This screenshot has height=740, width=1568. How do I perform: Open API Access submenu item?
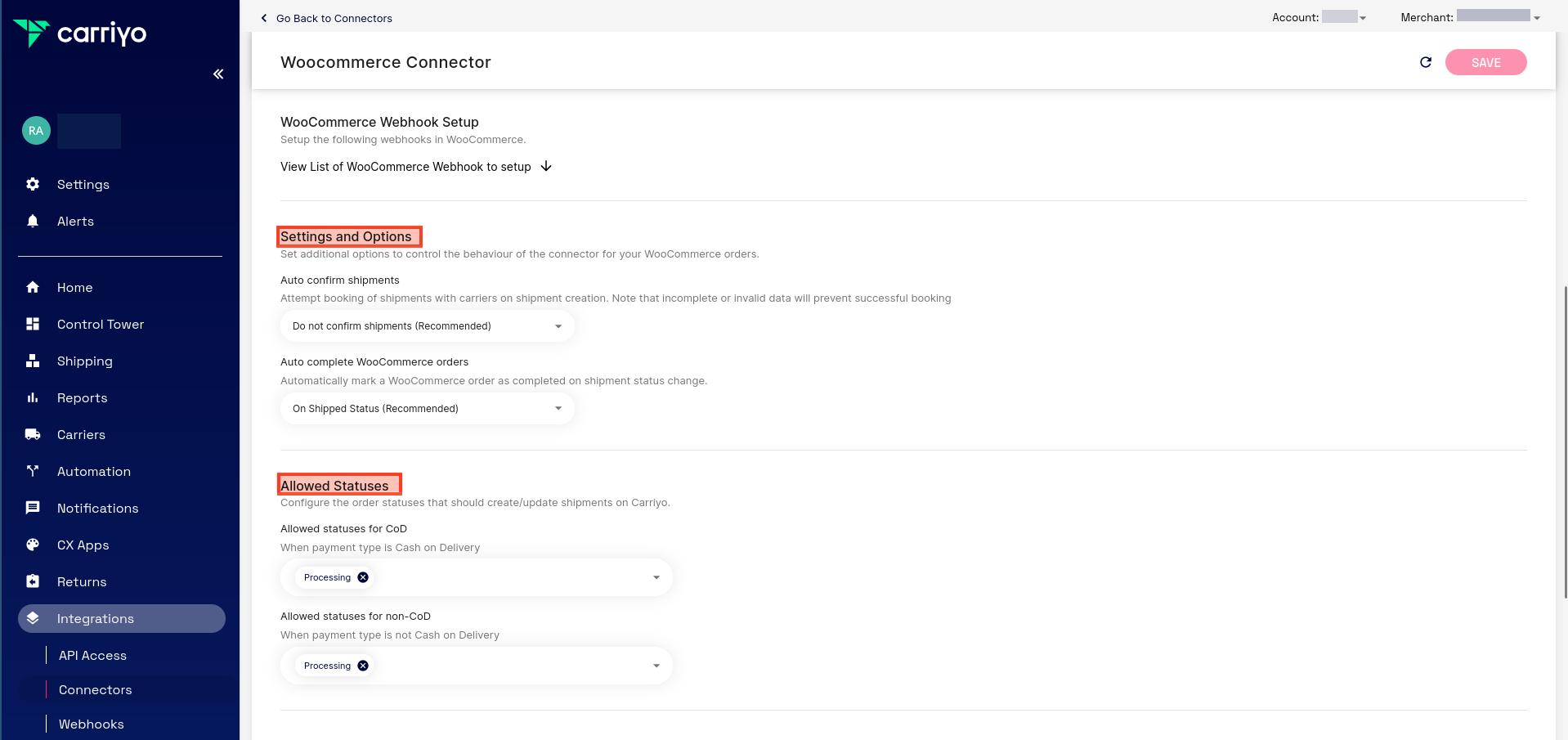(92, 656)
